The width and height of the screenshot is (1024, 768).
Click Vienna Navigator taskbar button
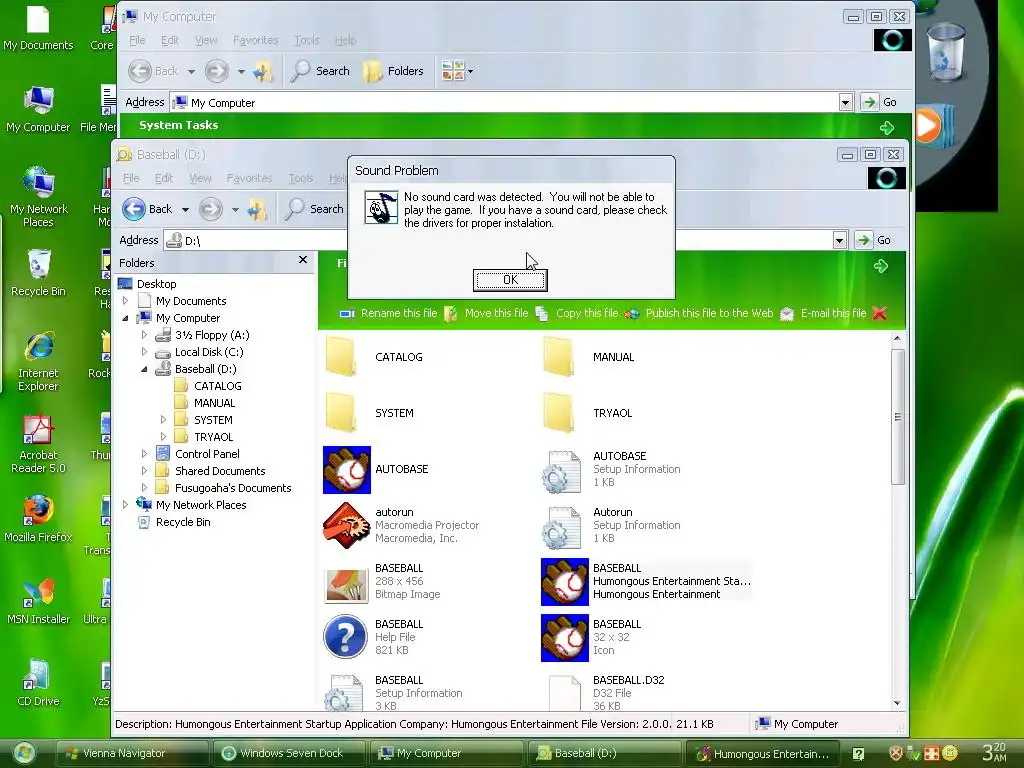(133, 753)
